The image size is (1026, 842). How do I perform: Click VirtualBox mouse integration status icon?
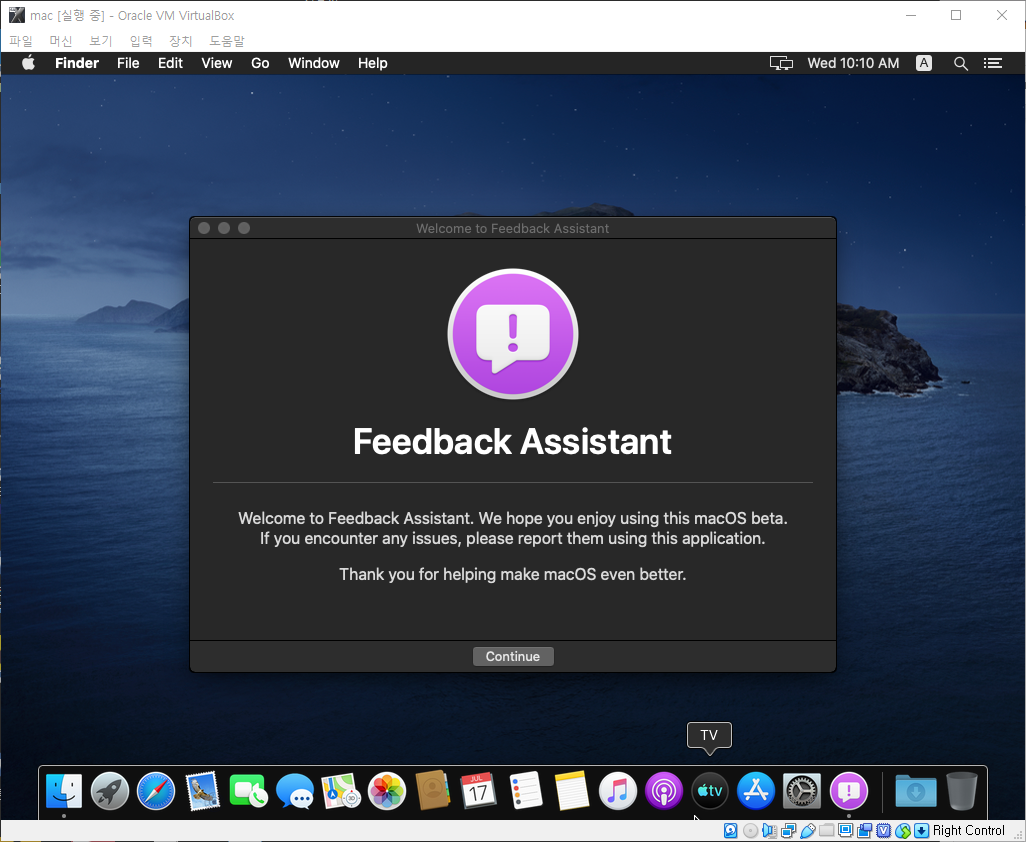tap(903, 832)
